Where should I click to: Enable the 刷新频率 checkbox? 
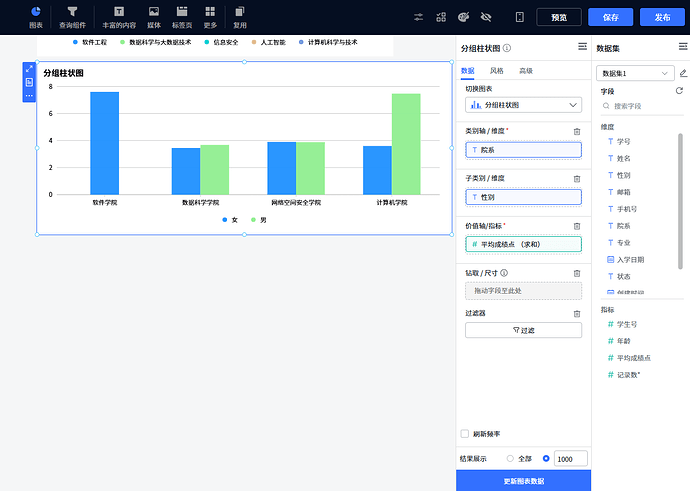tap(464, 434)
